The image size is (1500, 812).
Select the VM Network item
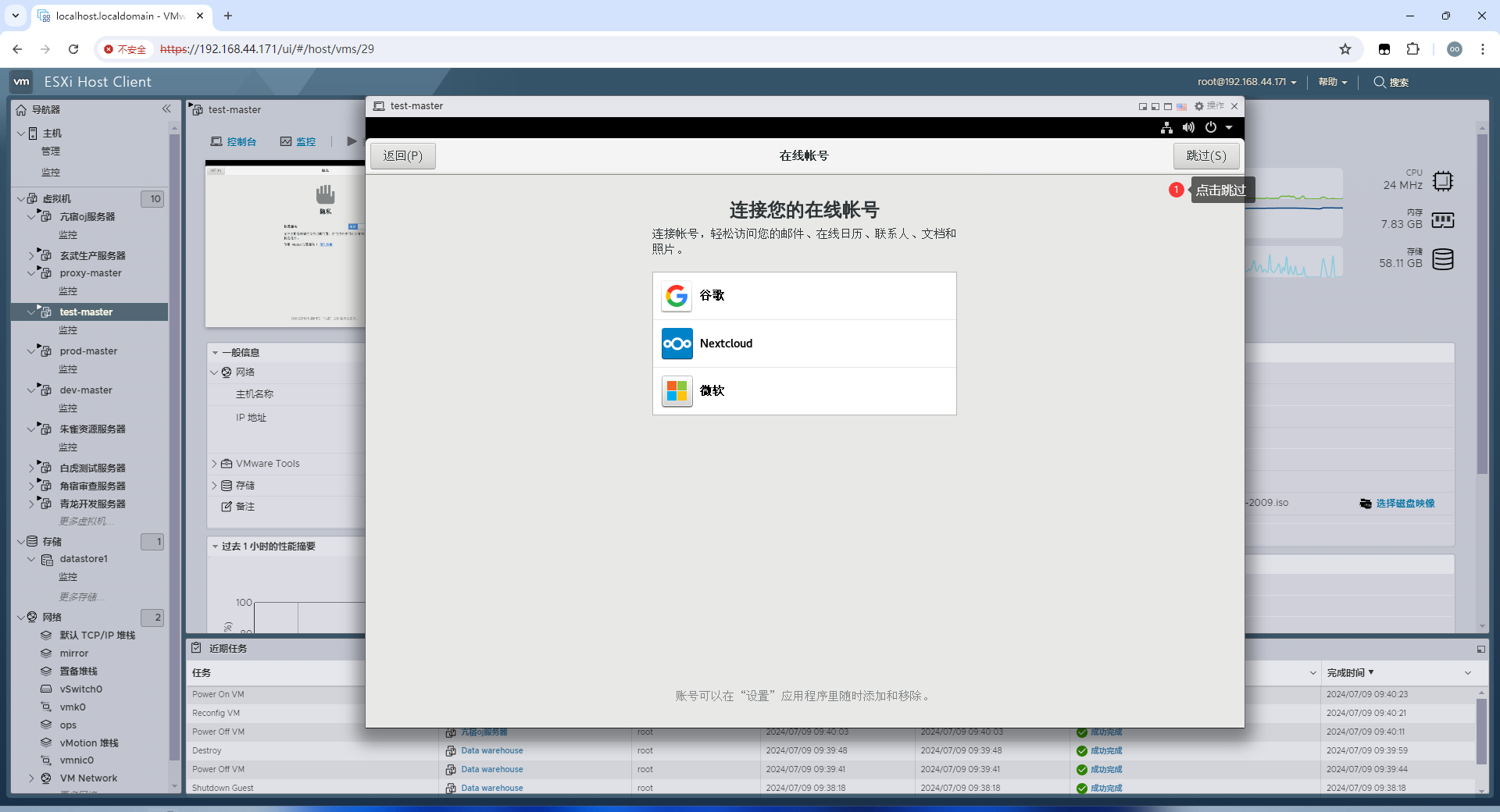click(x=88, y=778)
